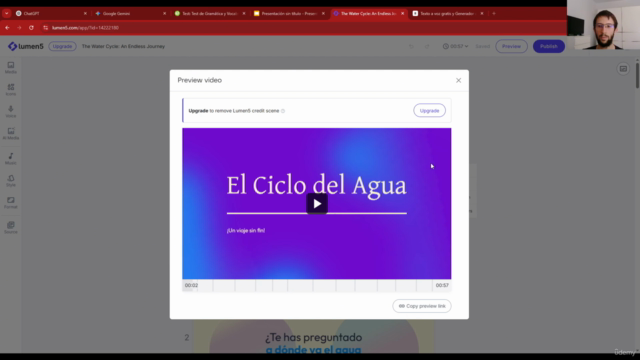640x360 pixels.
Task: Close the Google Gemini browser tab
Action: [x=164, y=13]
